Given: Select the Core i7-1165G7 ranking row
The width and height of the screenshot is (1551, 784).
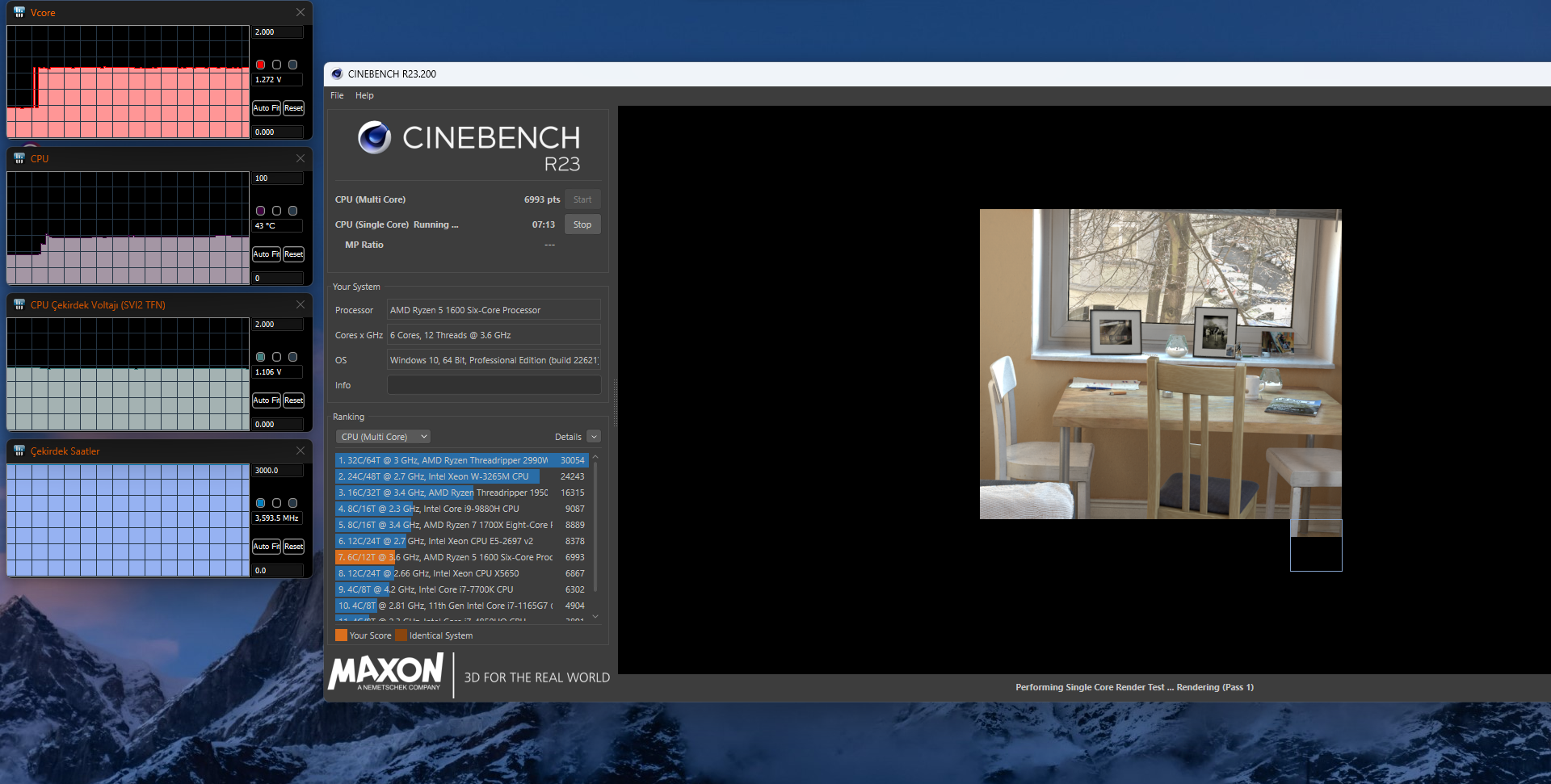Looking at the screenshot, I should tap(461, 606).
